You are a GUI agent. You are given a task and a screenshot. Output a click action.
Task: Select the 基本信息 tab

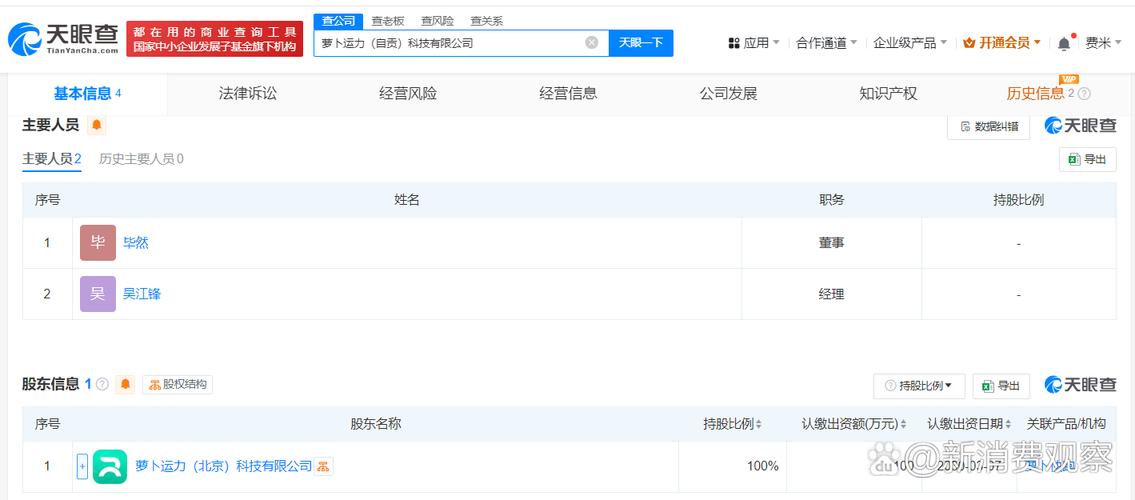point(87,93)
